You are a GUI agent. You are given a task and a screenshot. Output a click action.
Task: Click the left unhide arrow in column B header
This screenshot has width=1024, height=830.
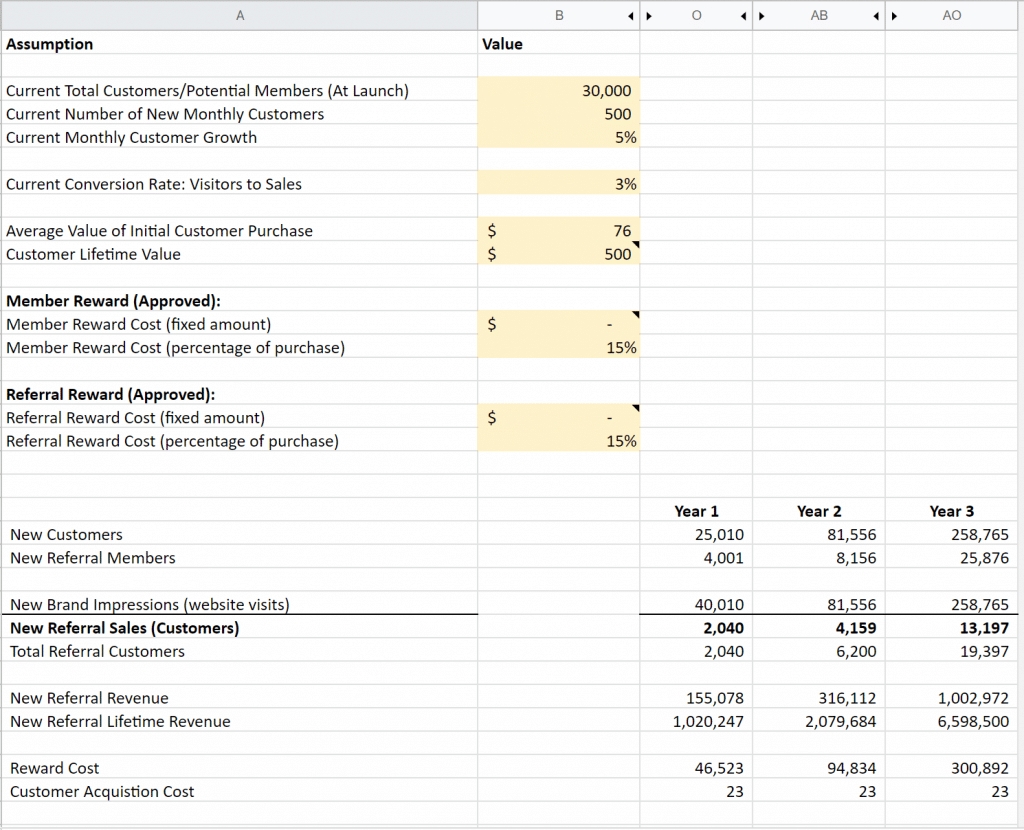pyautogui.click(x=630, y=16)
